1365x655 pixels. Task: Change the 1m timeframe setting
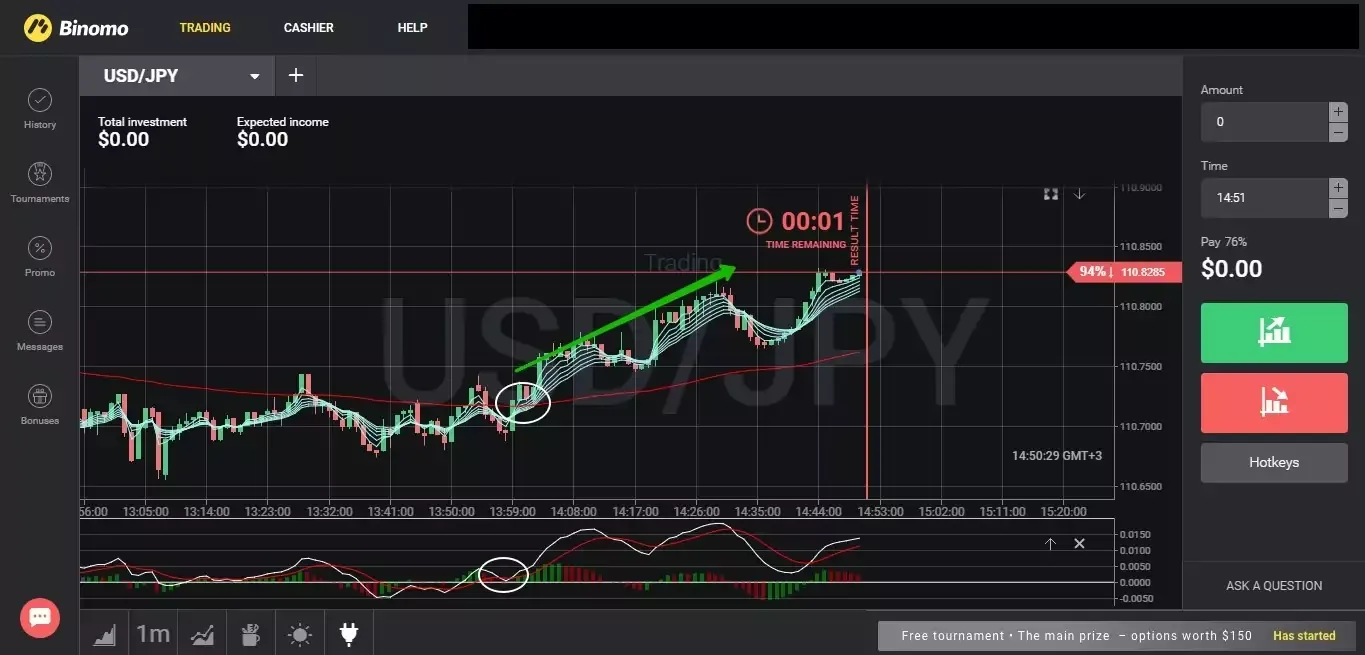pyautogui.click(x=153, y=634)
